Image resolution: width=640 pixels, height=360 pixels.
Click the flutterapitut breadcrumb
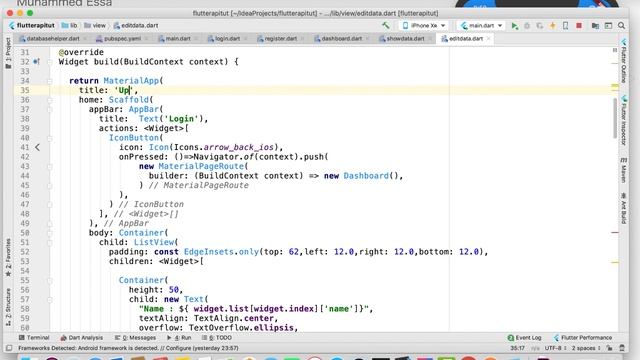click(x=32, y=26)
